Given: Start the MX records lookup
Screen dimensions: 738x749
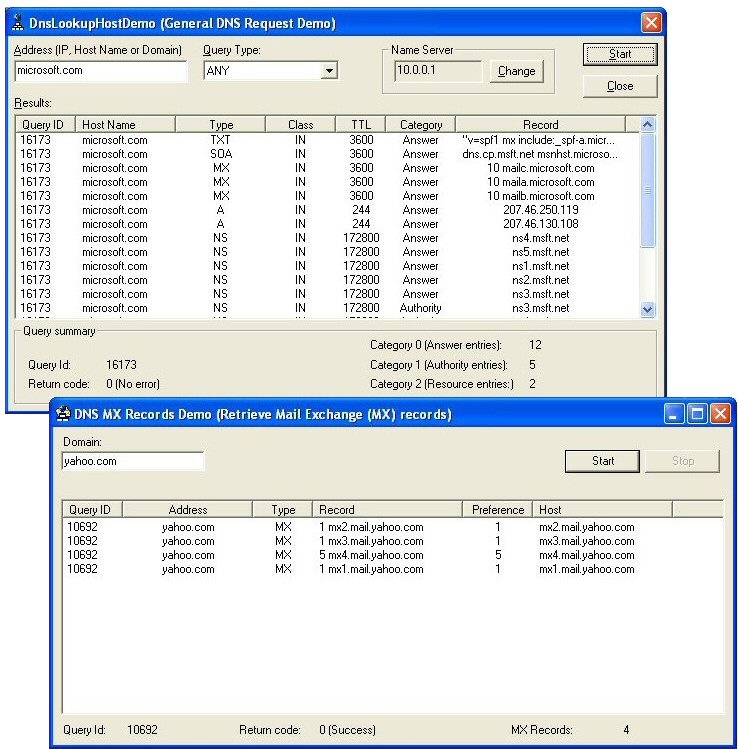Looking at the screenshot, I should 603,461.
